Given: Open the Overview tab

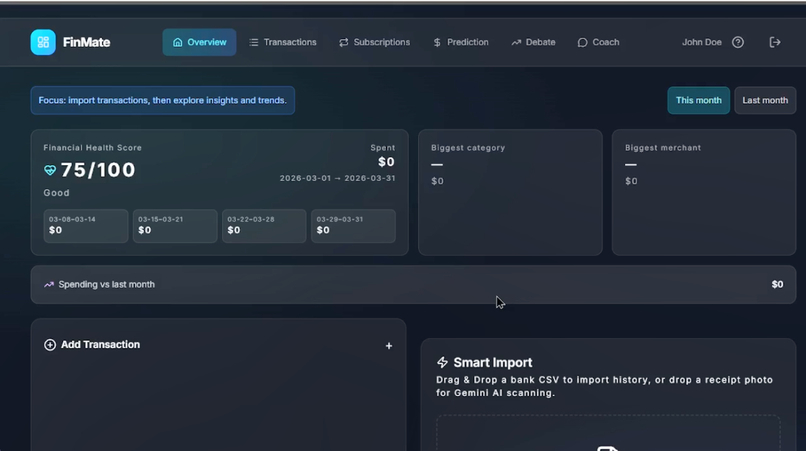Looking at the screenshot, I should pyautogui.click(x=199, y=42).
